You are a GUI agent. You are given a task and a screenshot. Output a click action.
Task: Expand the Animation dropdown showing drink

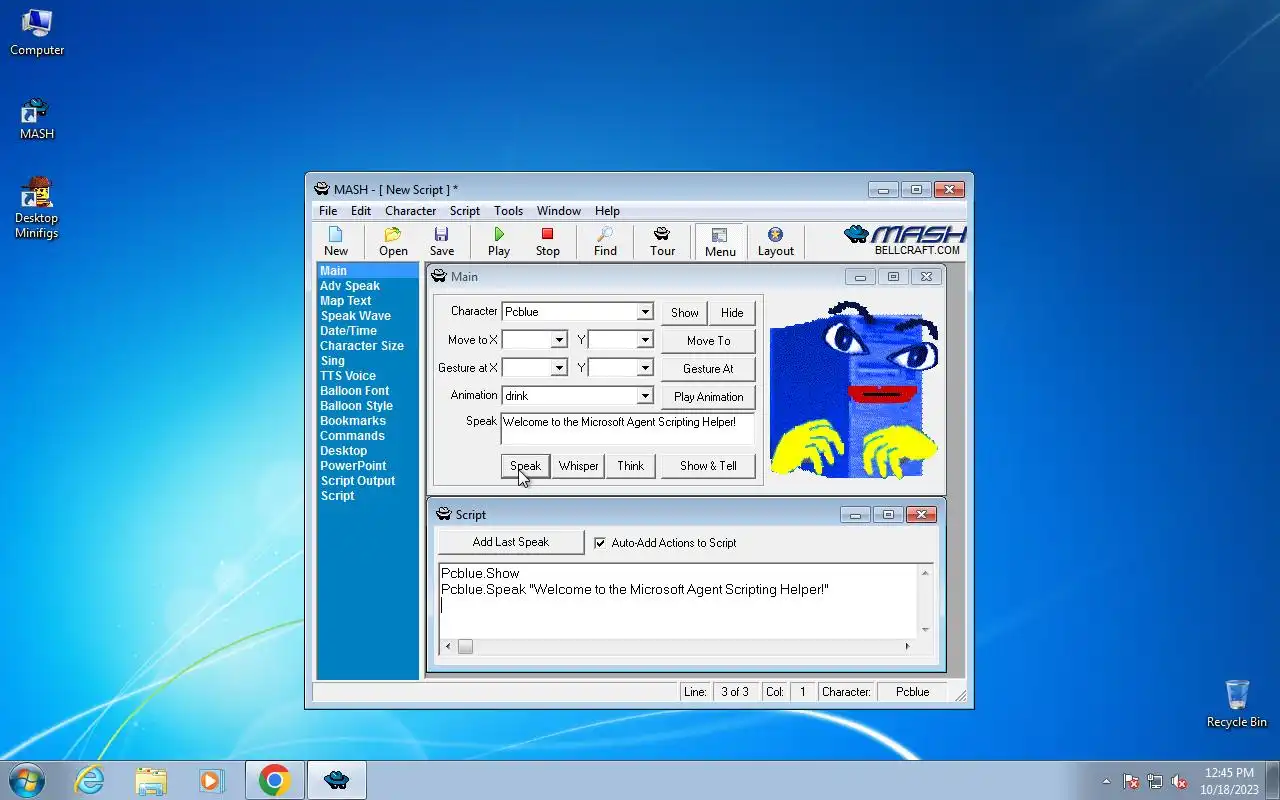(x=645, y=396)
